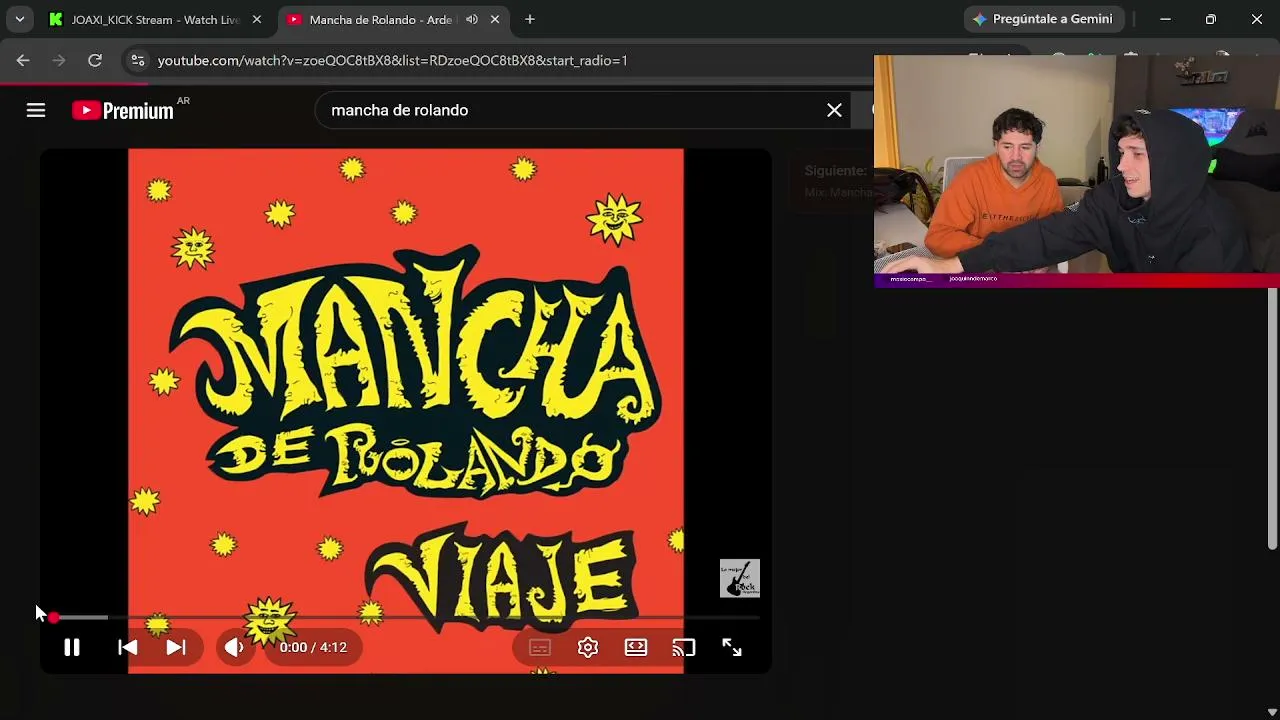Go to YouTube Premium home logo
The height and width of the screenshot is (720, 1280).
coord(123,110)
